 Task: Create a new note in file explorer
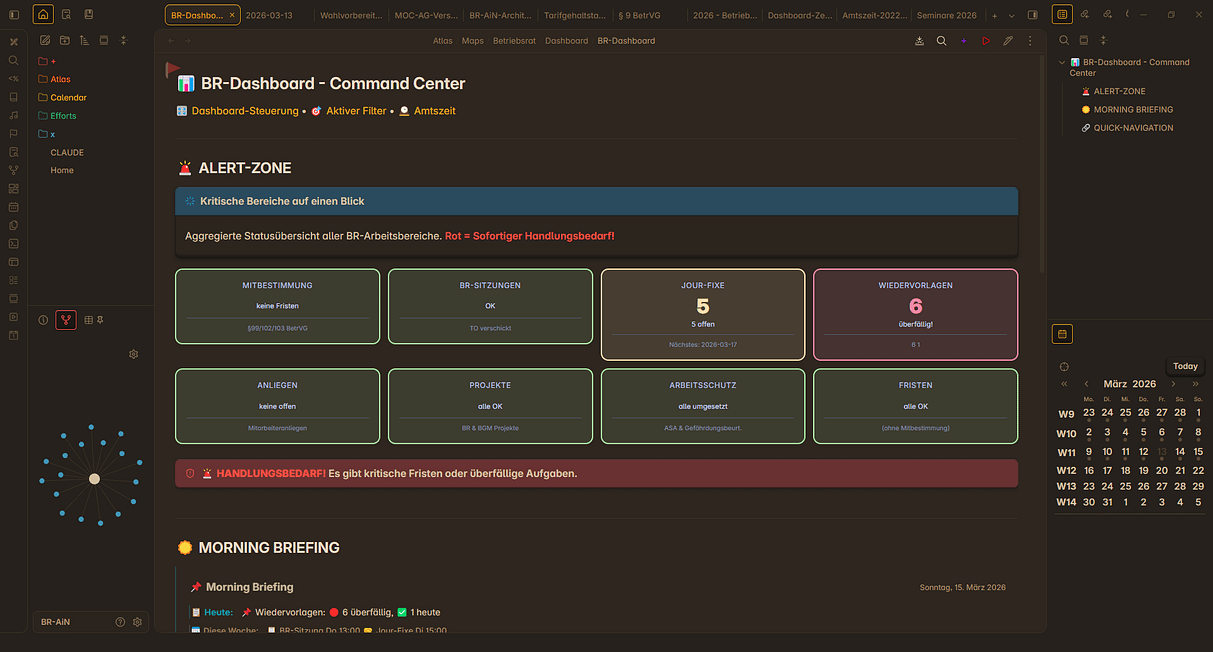(45, 40)
